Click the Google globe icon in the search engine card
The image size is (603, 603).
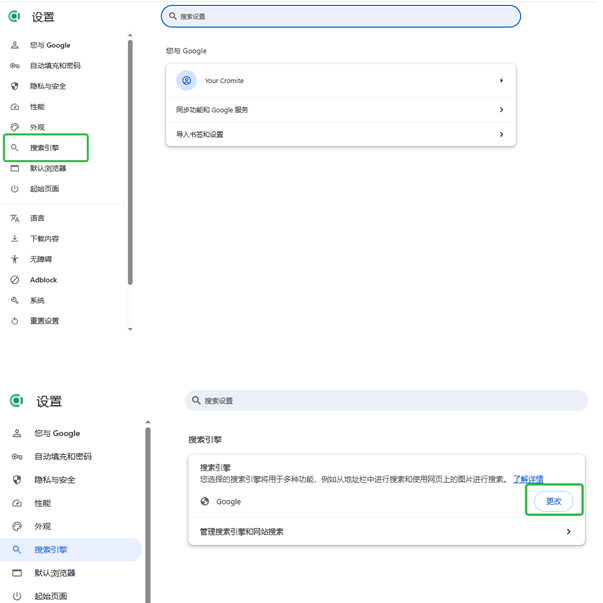(204, 501)
